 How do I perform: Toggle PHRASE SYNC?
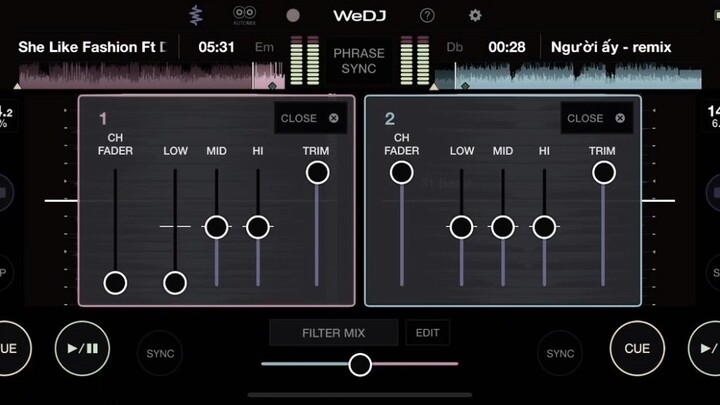359,61
